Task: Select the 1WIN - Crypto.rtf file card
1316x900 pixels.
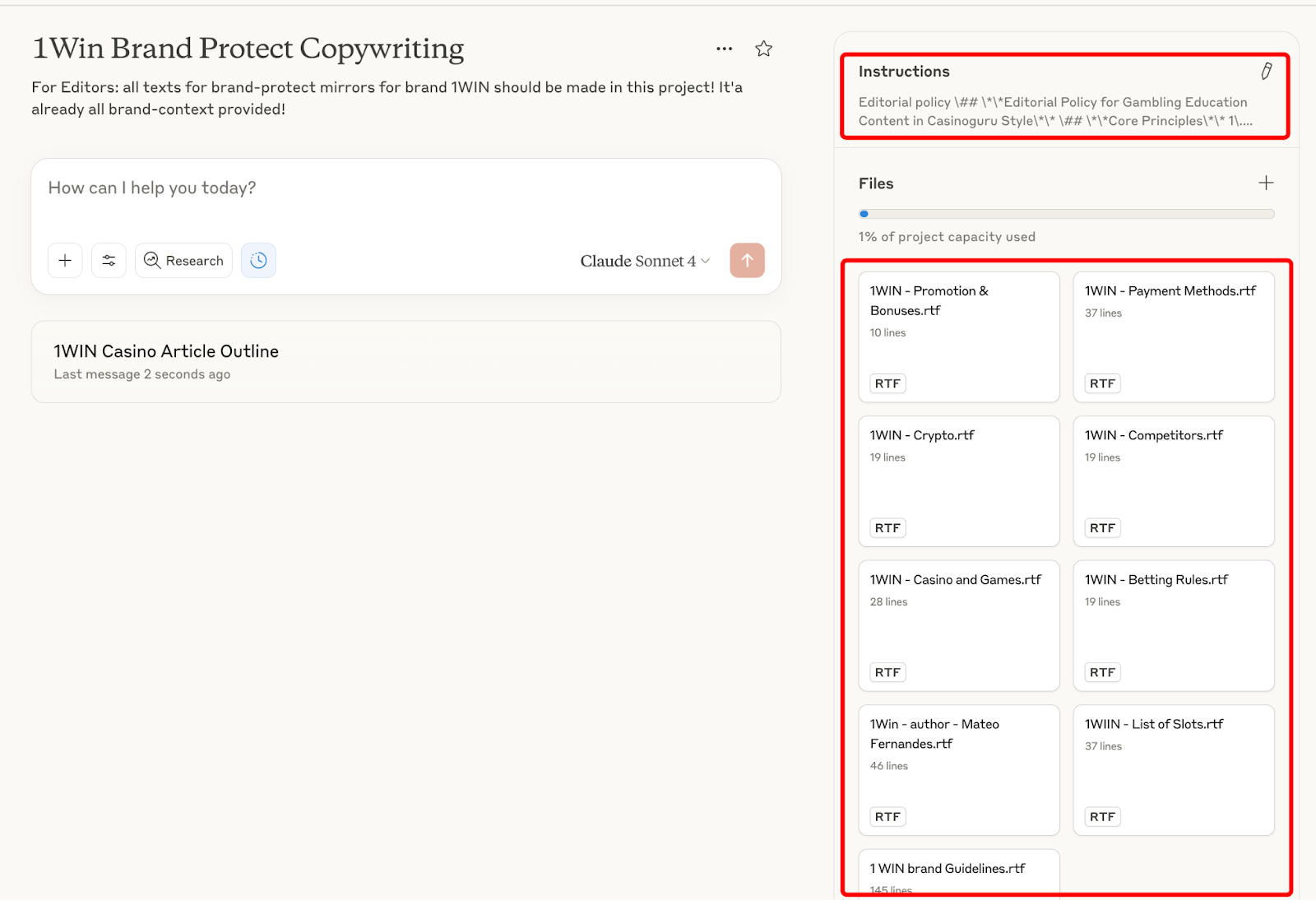Action: 958,481
